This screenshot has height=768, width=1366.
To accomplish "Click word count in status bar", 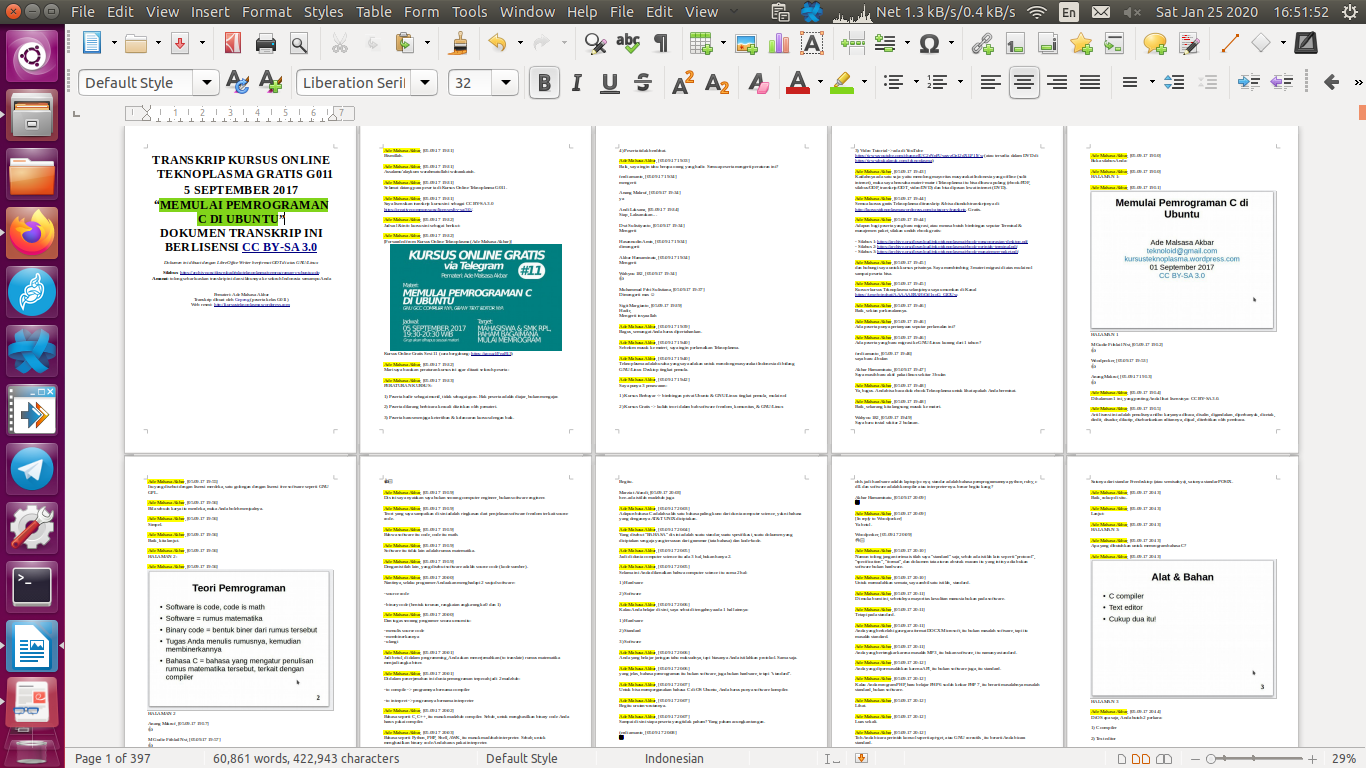I will [x=306, y=758].
